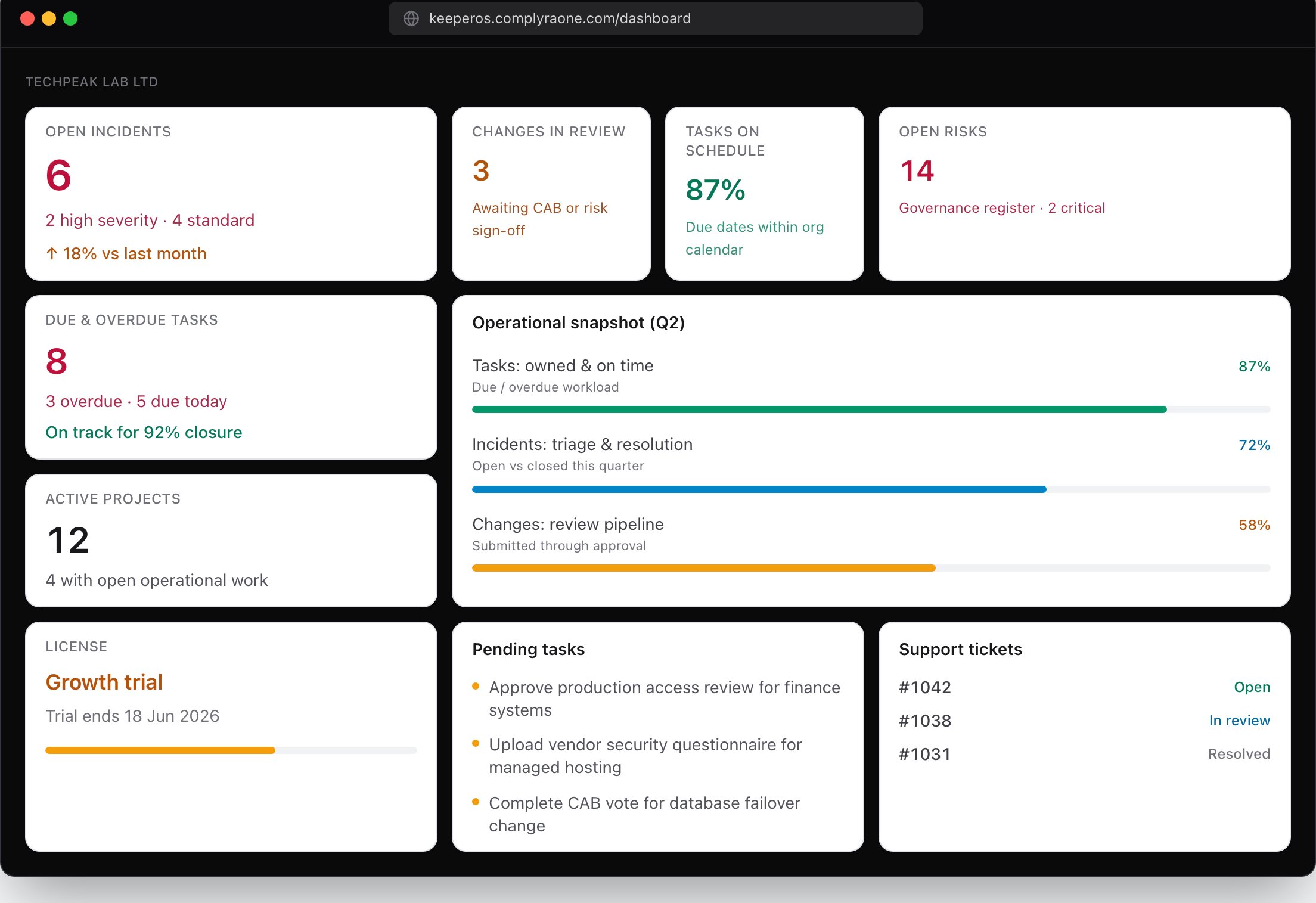
Task: Click 'On track for 92% closure' text
Action: [x=144, y=433]
